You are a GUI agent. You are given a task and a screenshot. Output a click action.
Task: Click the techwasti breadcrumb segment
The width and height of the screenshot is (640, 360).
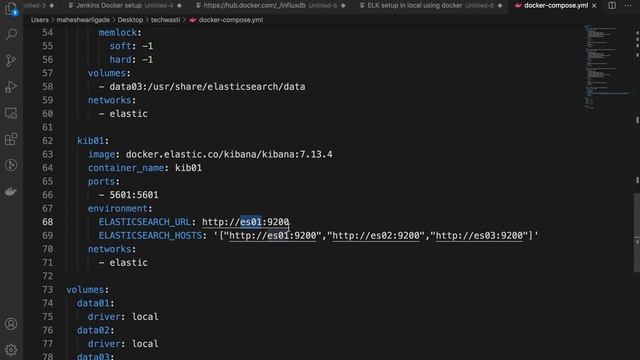(165, 20)
